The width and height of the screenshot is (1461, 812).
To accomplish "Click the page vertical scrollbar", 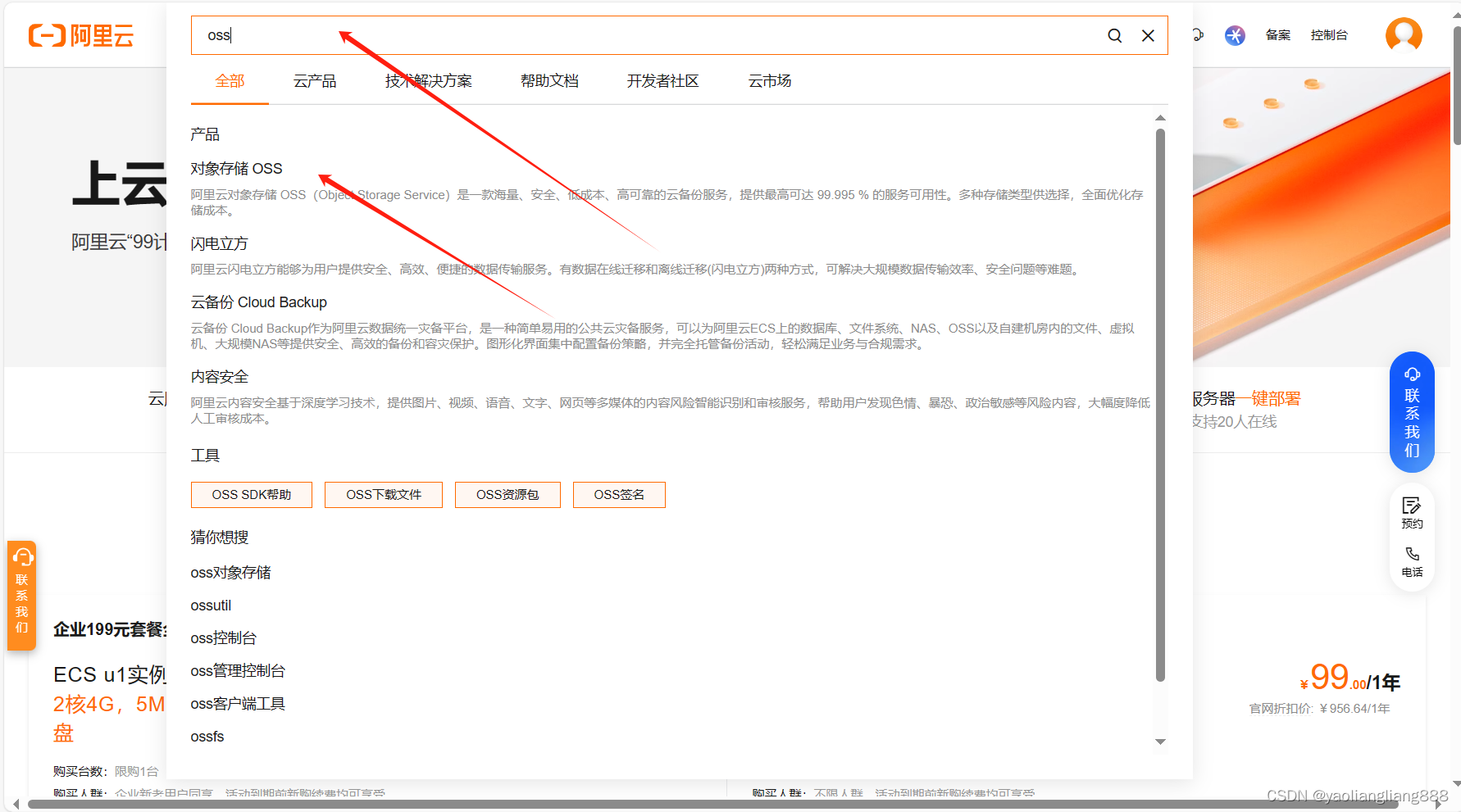I will [x=1456, y=86].
